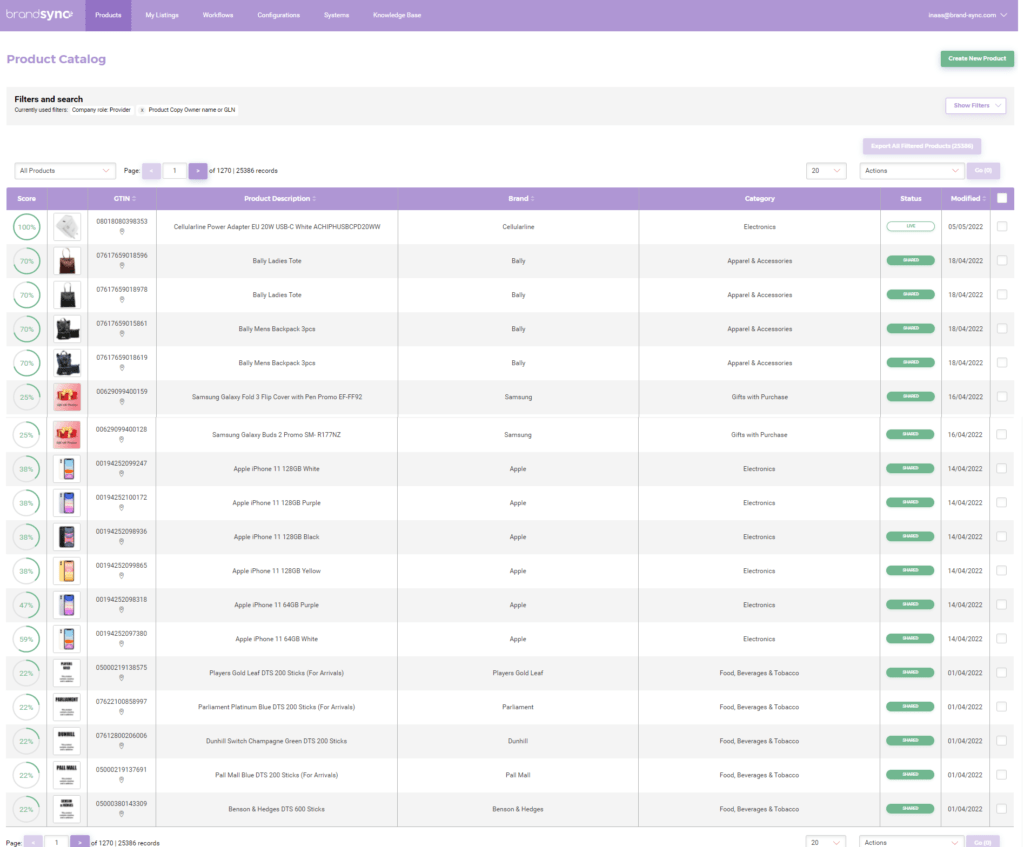This screenshot has height=847, width=1024.
Task: Open the page size dropdown showing 20
Action: pyautogui.click(x=825, y=170)
